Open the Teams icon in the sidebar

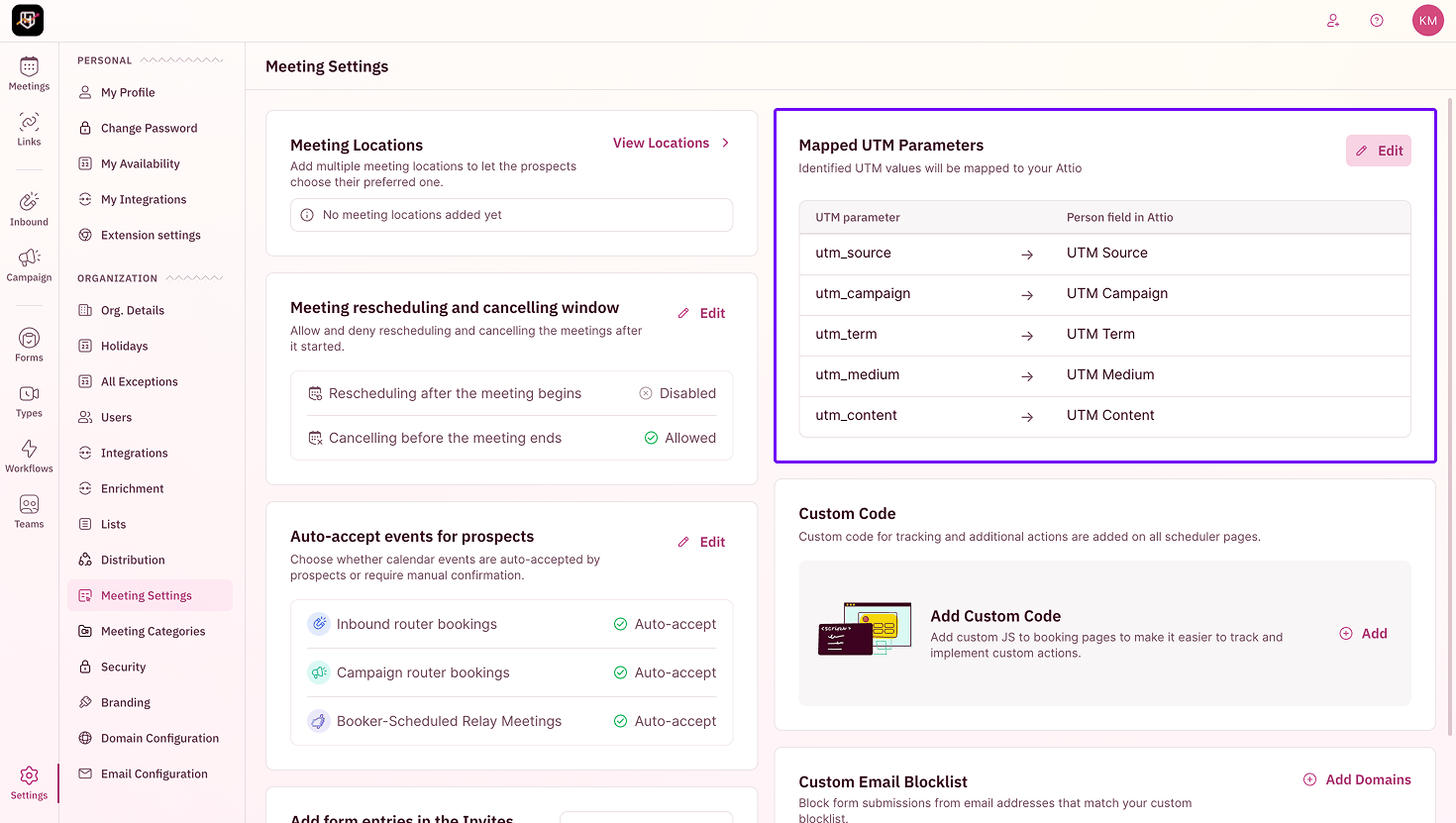(x=29, y=512)
